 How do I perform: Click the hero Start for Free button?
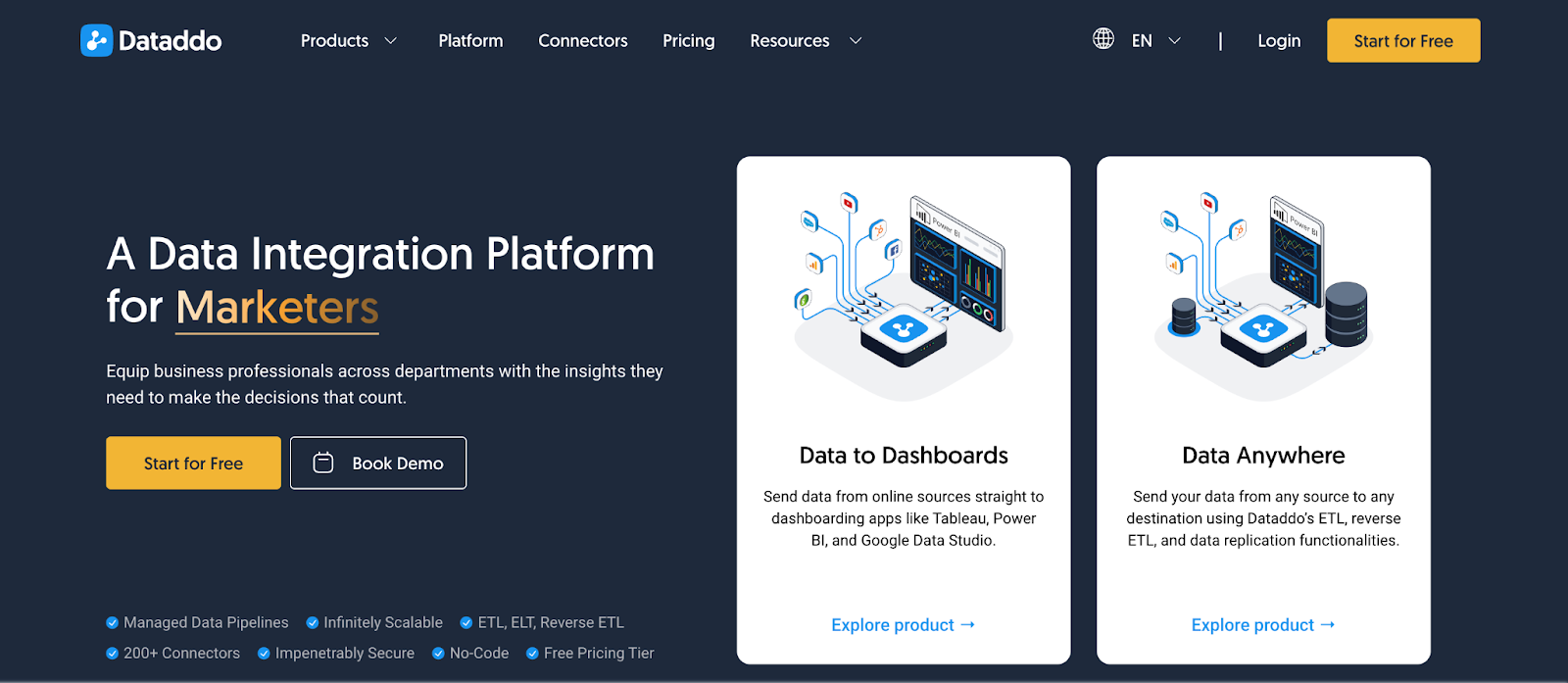pos(193,463)
